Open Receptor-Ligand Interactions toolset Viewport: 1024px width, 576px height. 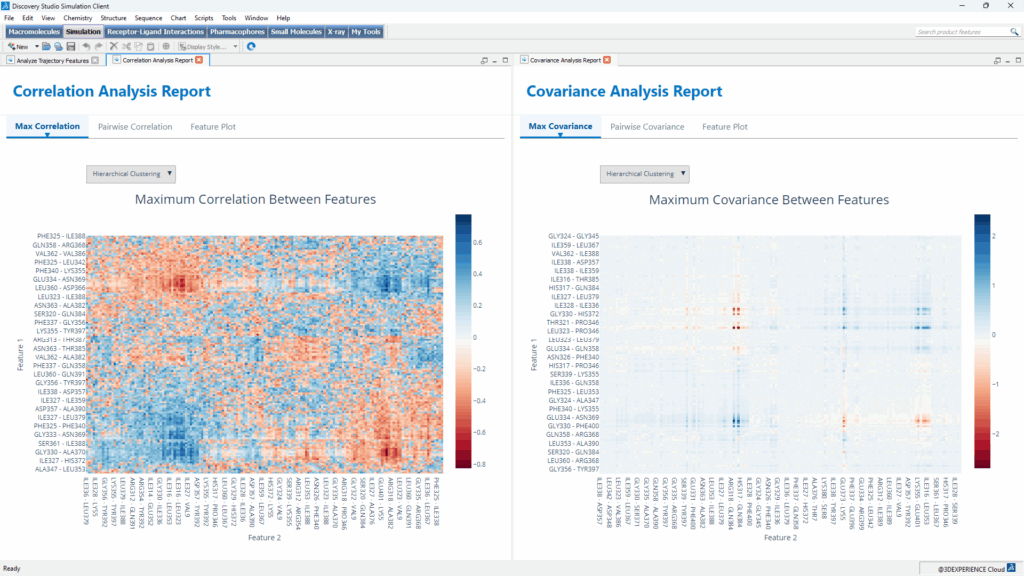point(155,31)
